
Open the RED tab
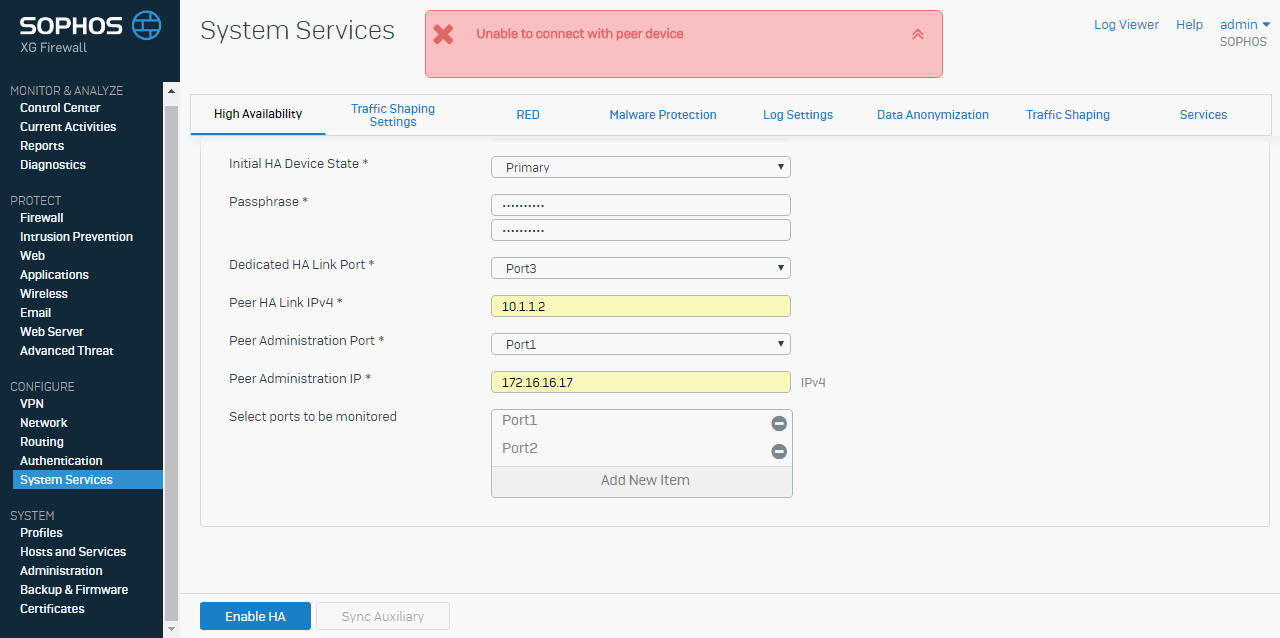[x=528, y=115]
